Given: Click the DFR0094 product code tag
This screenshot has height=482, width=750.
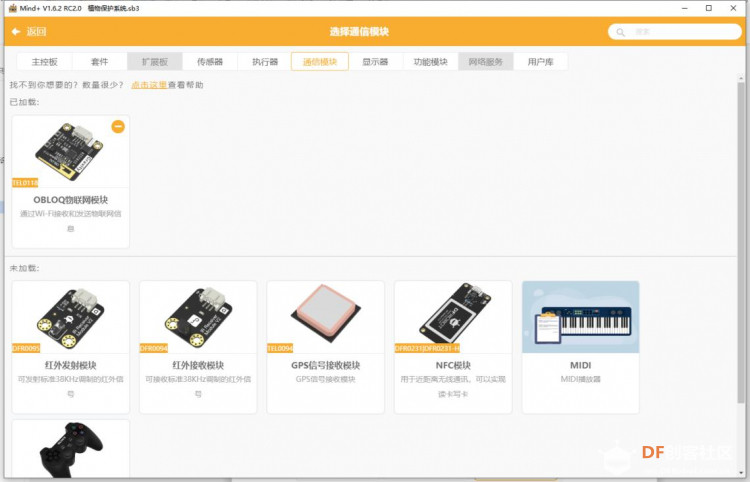Looking at the screenshot, I should [154, 348].
